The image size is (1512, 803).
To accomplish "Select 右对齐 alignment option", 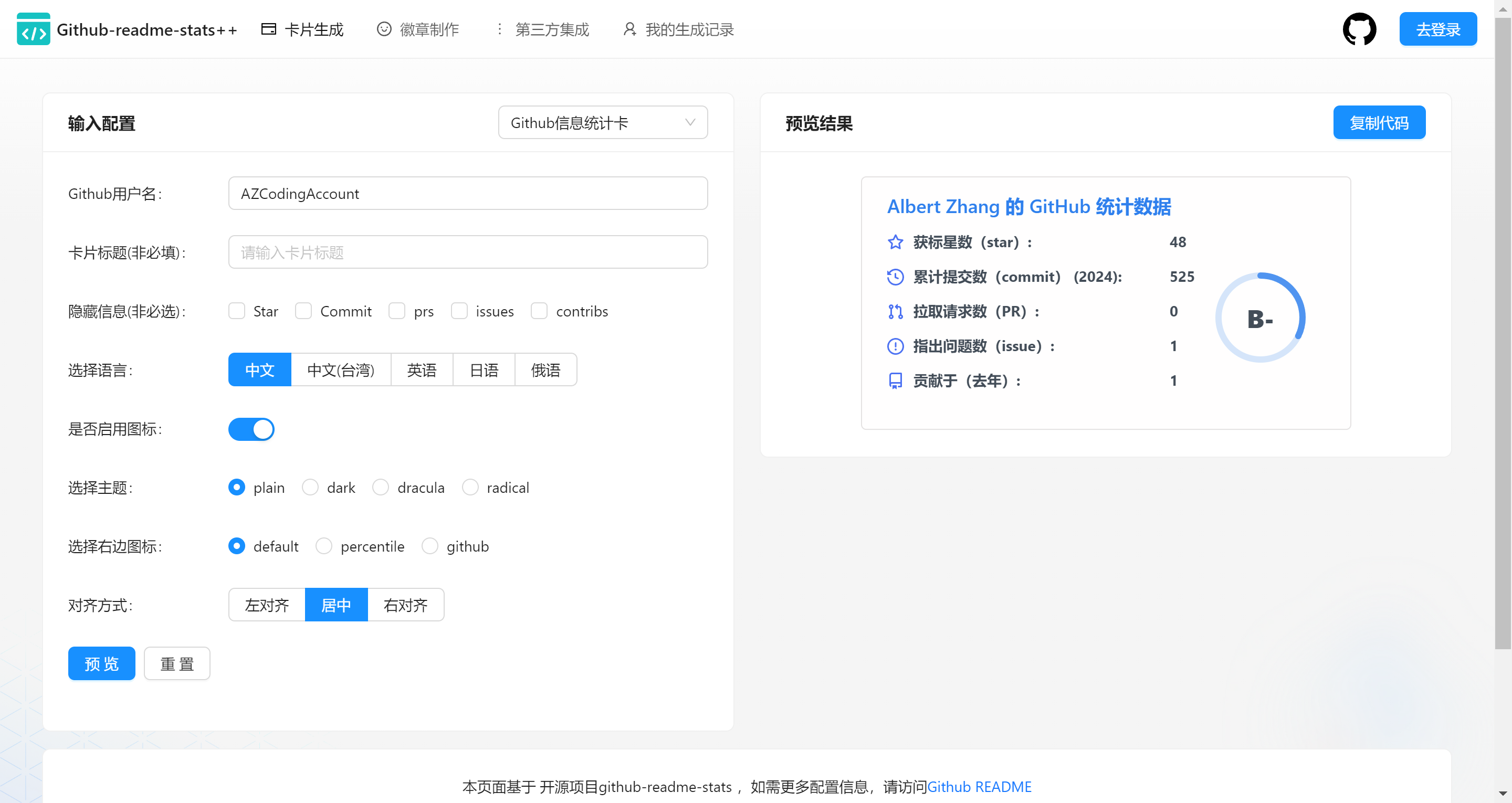I will pyautogui.click(x=405, y=605).
